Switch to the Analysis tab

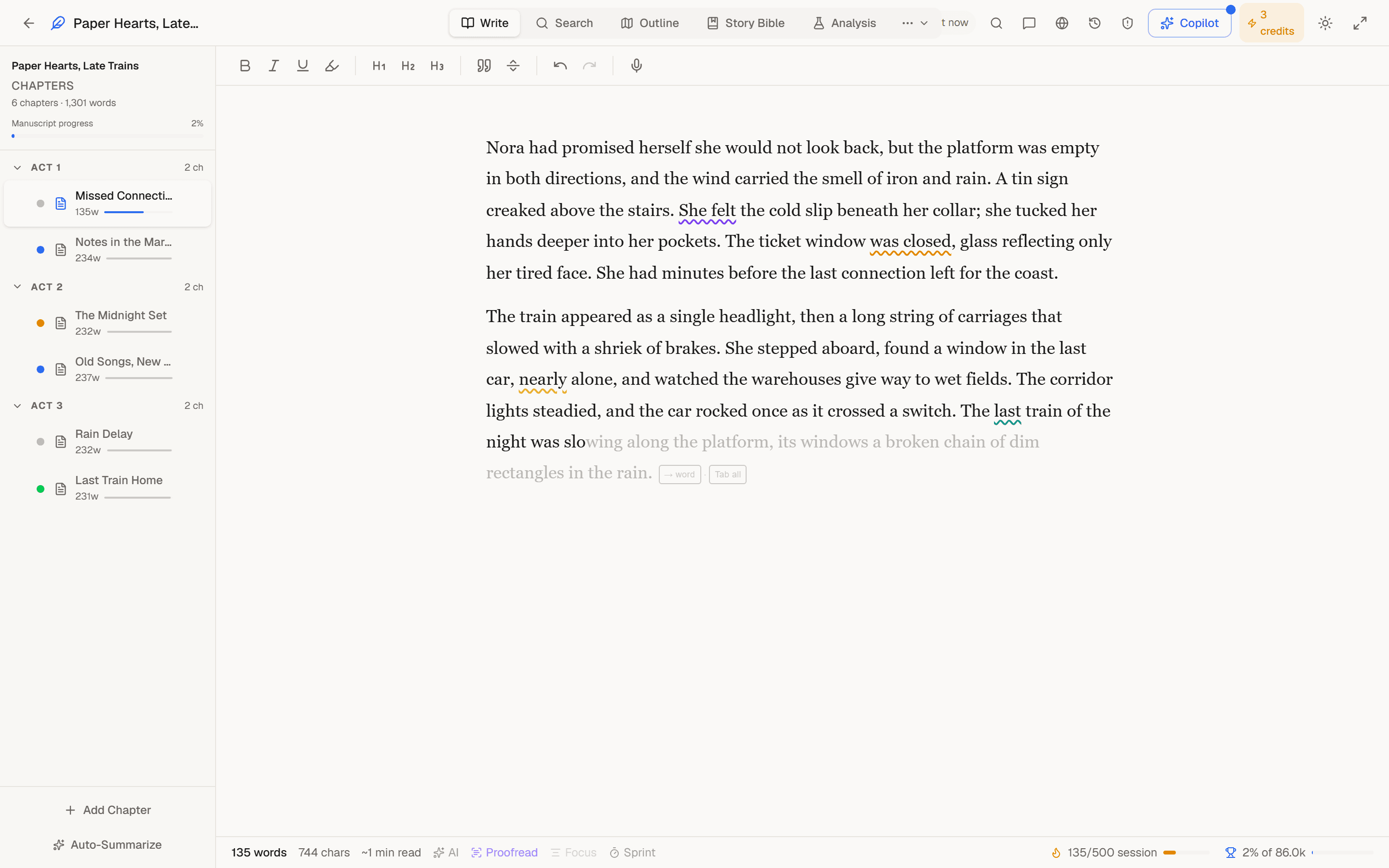pos(844,23)
